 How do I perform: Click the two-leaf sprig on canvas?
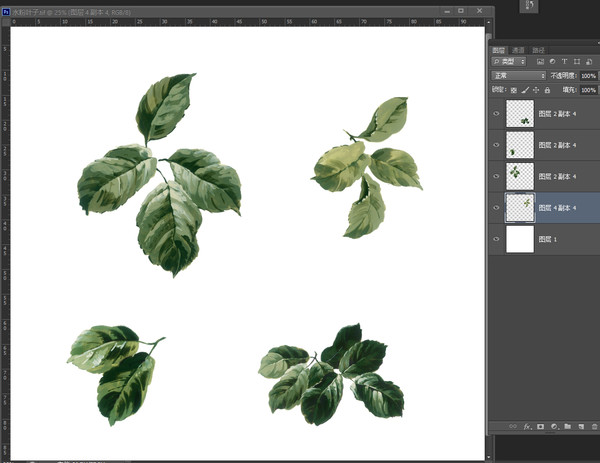pos(115,375)
